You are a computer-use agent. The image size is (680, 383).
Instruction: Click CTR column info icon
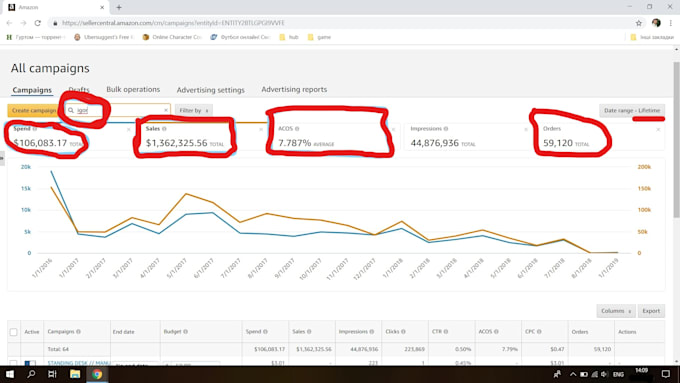[x=446, y=332]
